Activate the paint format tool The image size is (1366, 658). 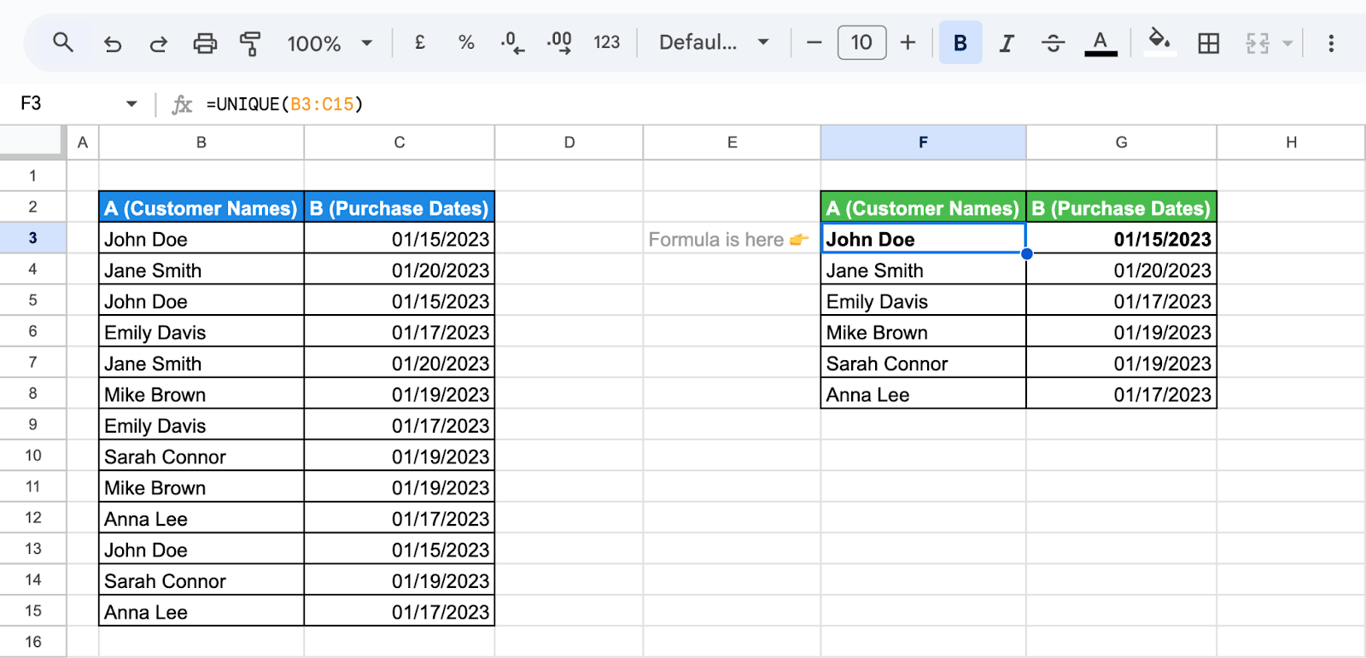pyautogui.click(x=250, y=43)
